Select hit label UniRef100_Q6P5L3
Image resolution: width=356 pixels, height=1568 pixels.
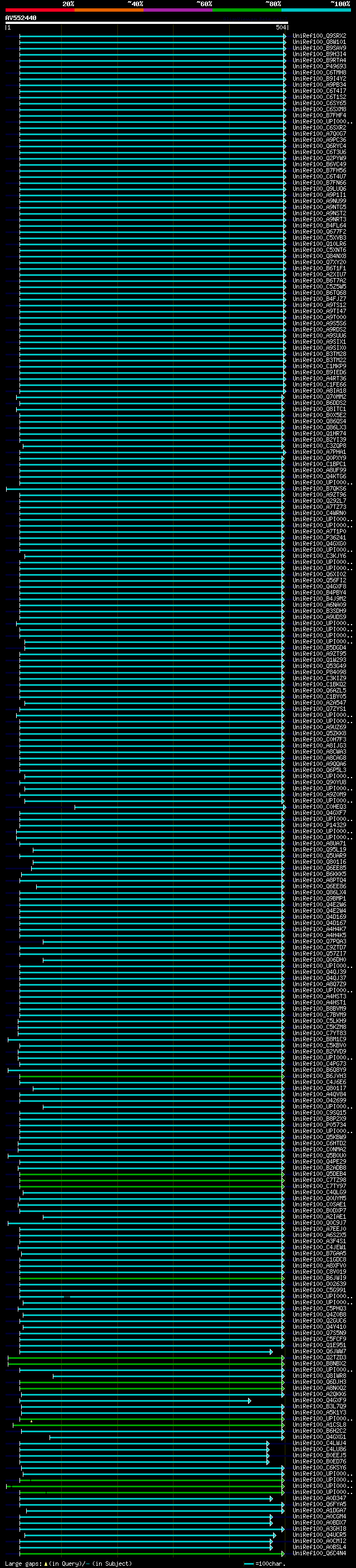(319, 770)
